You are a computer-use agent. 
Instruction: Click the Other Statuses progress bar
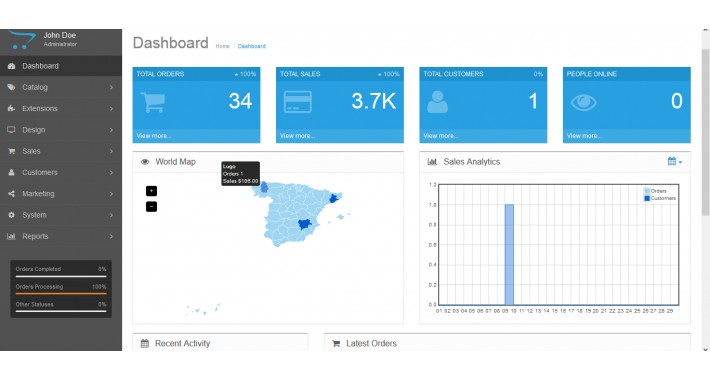click(x=61, y=311)
